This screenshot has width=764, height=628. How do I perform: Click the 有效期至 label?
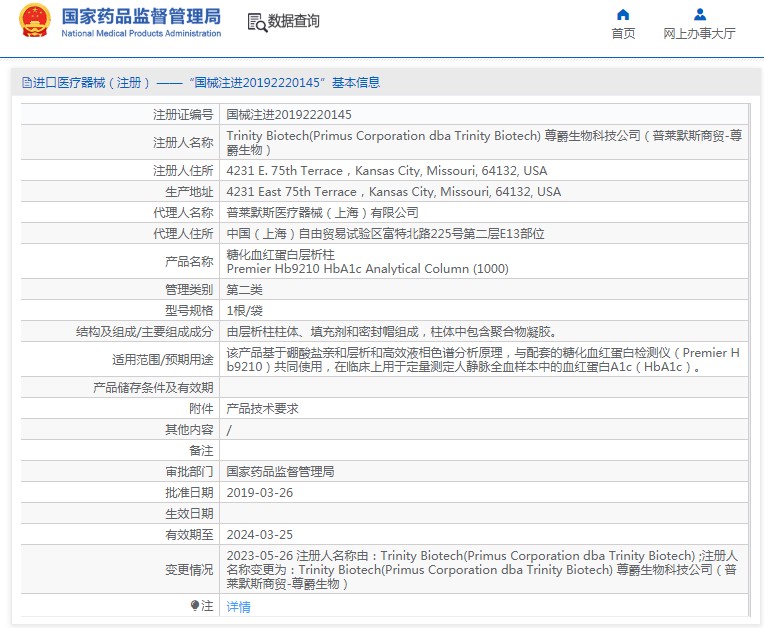click(189, 534)
